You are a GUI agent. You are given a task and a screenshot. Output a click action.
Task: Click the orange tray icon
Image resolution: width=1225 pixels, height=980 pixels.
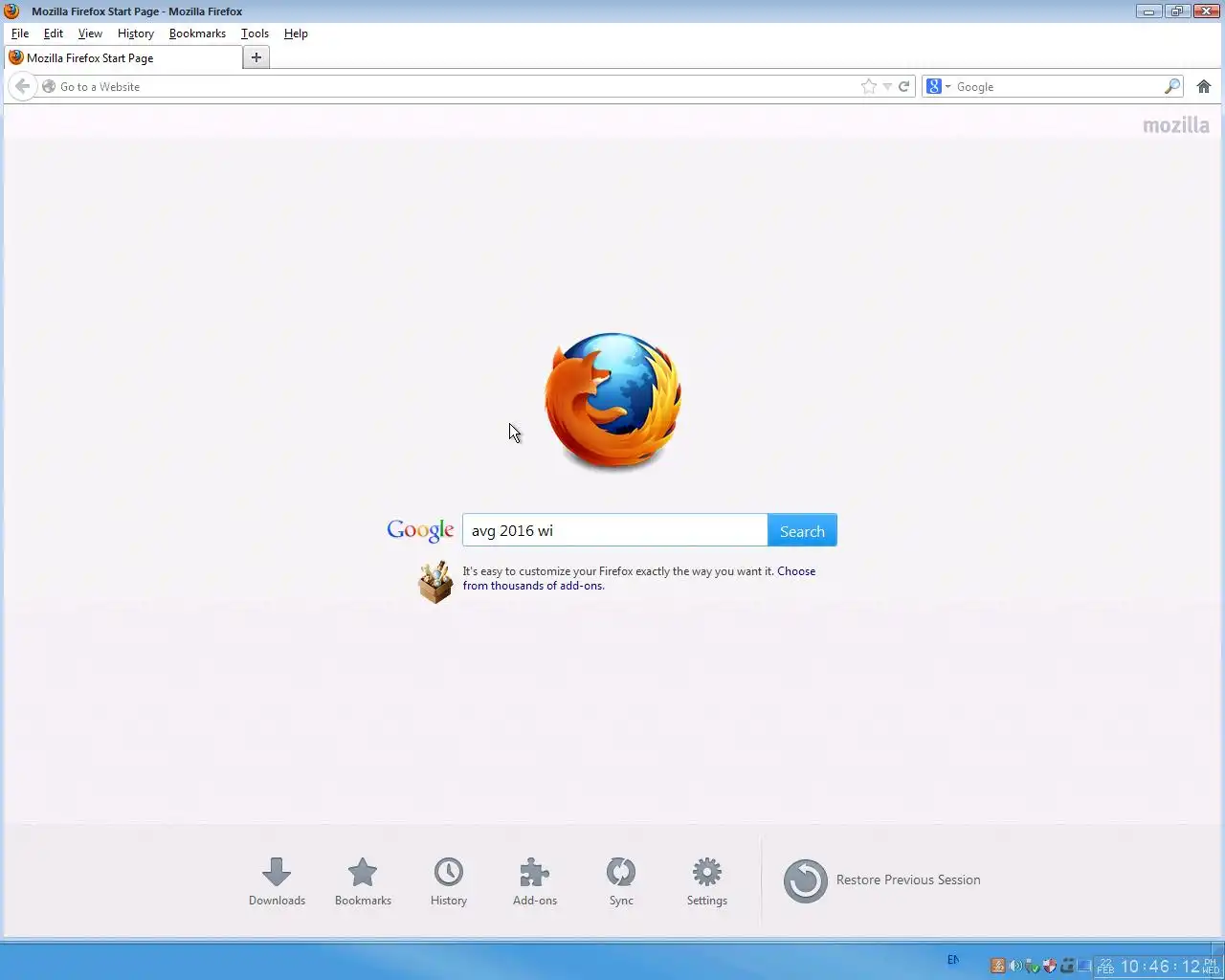click(997, 966)
